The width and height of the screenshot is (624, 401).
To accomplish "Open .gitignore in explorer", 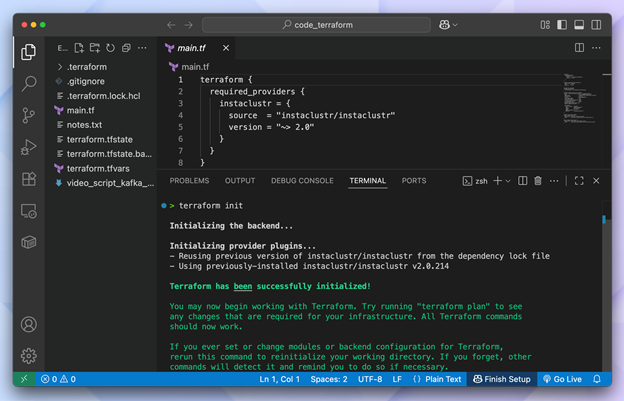I will coord(103,81).
